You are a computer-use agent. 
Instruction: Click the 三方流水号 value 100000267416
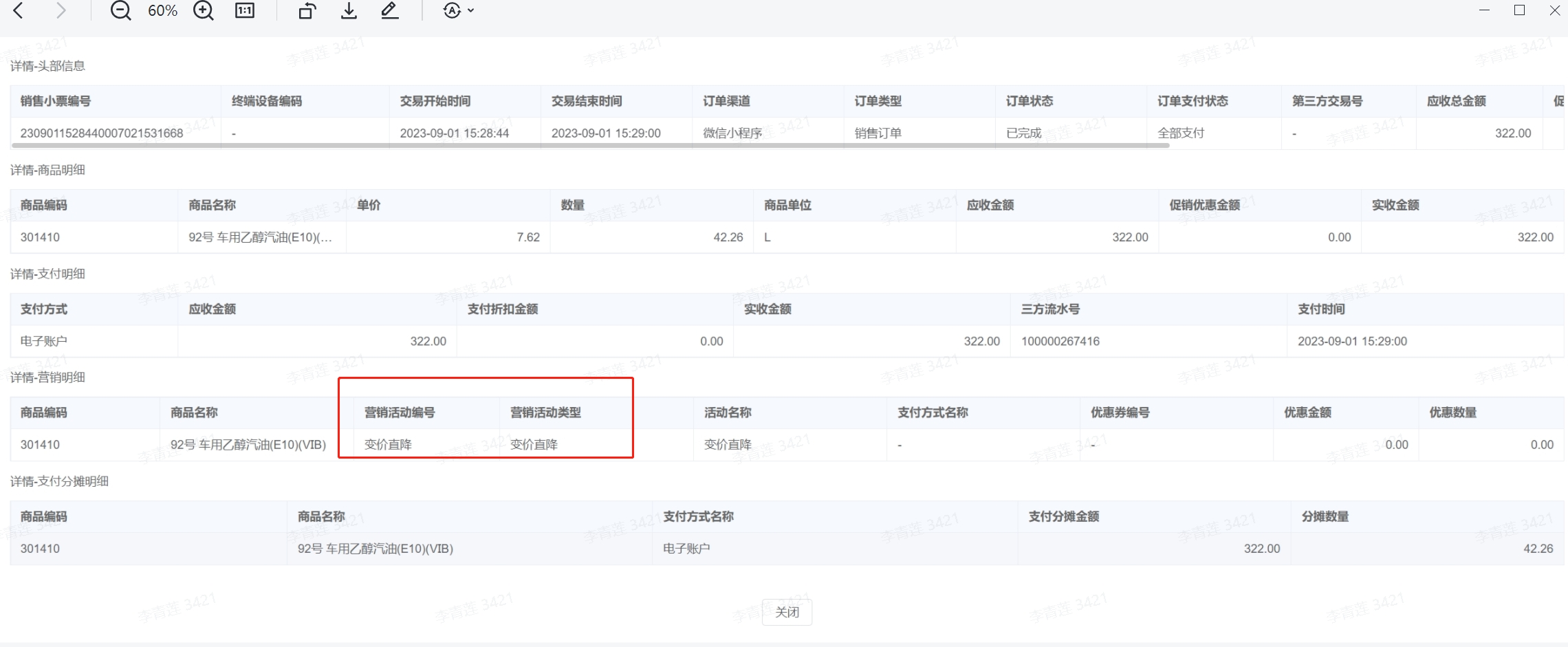(1060, 341)
